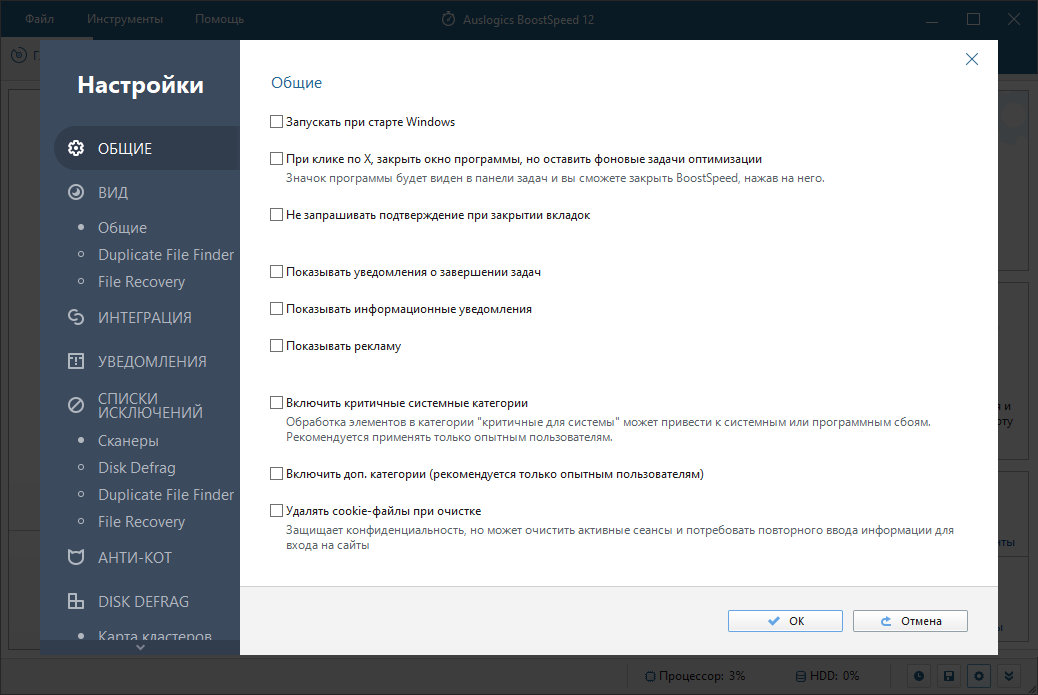Enable Запускать при старте Windows
The height and width of the screenshot is (695, 1038).
(x=277, y=122)
